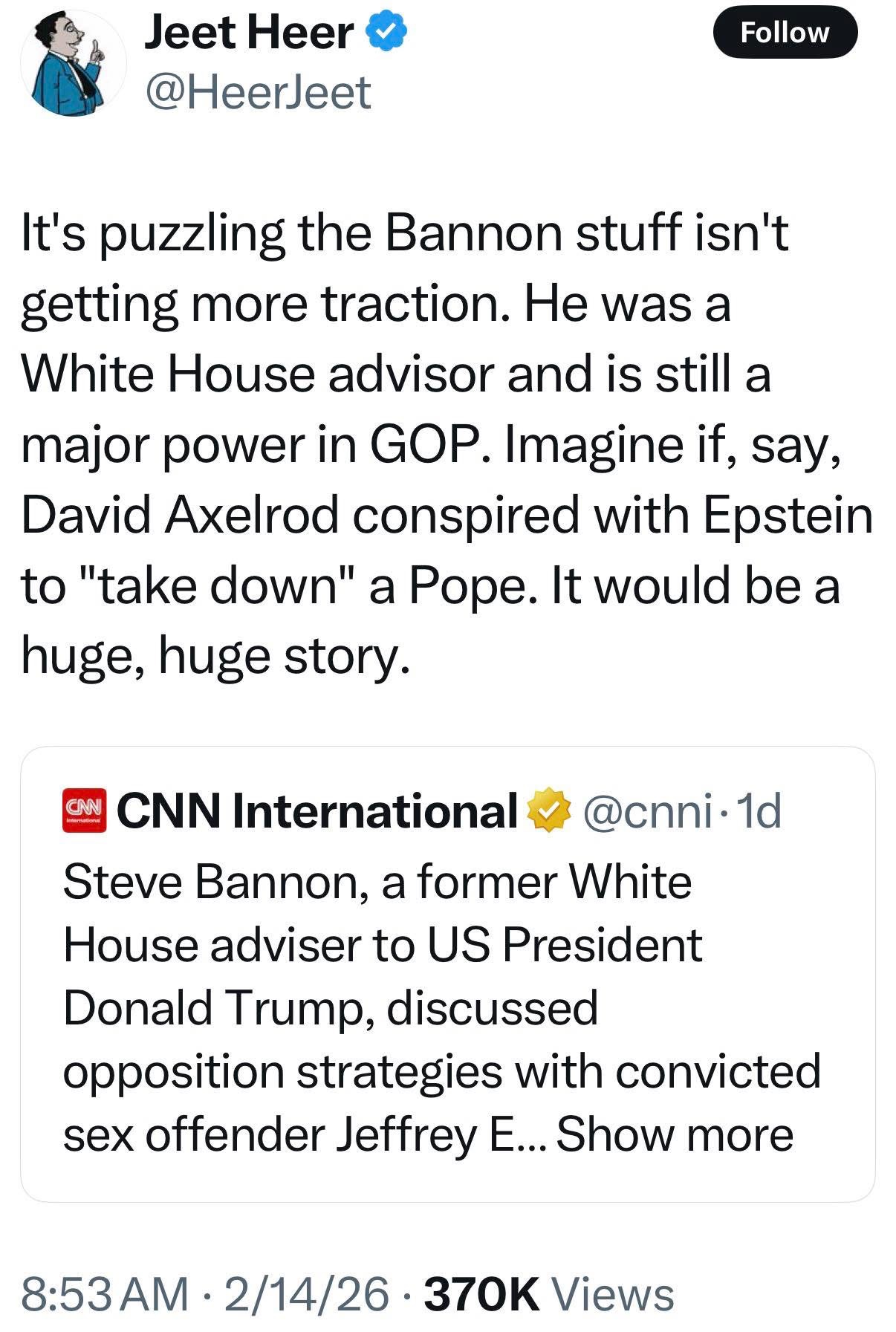Click the Follow button
Screen dimensions: 896x1332
(x=785, y=33)
